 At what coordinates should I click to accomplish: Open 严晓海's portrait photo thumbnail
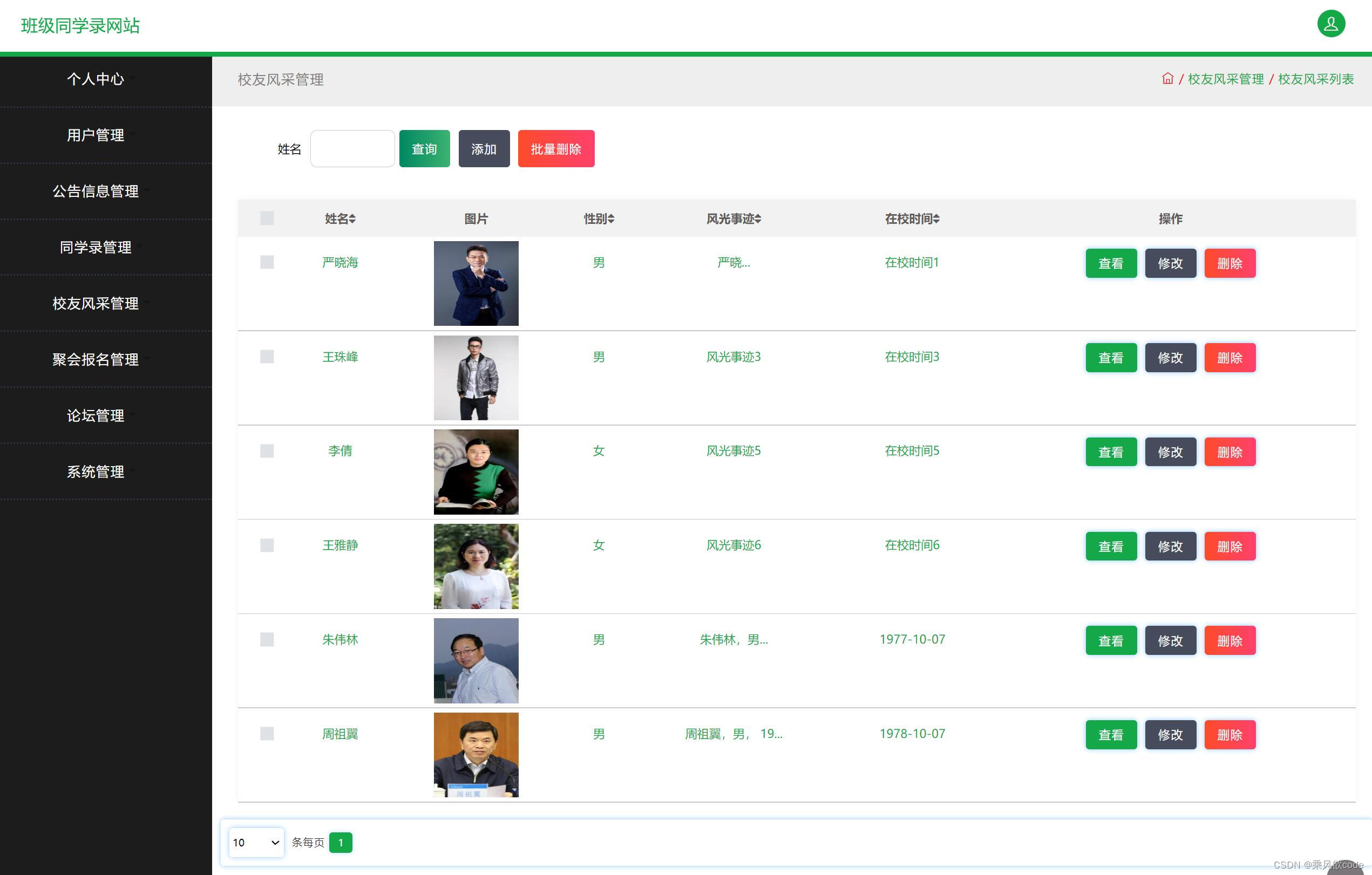click(x=476, y=283)
